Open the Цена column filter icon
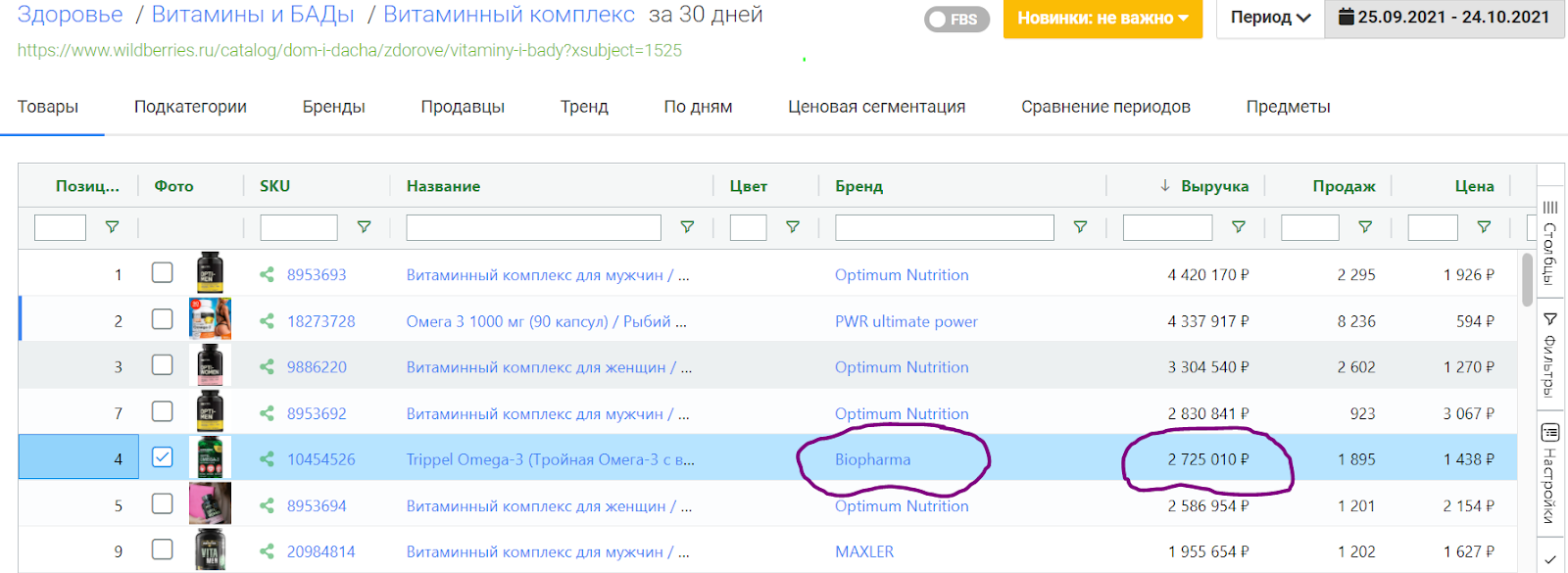This screenshot has height=573, width=1568. click(1484, 227)
